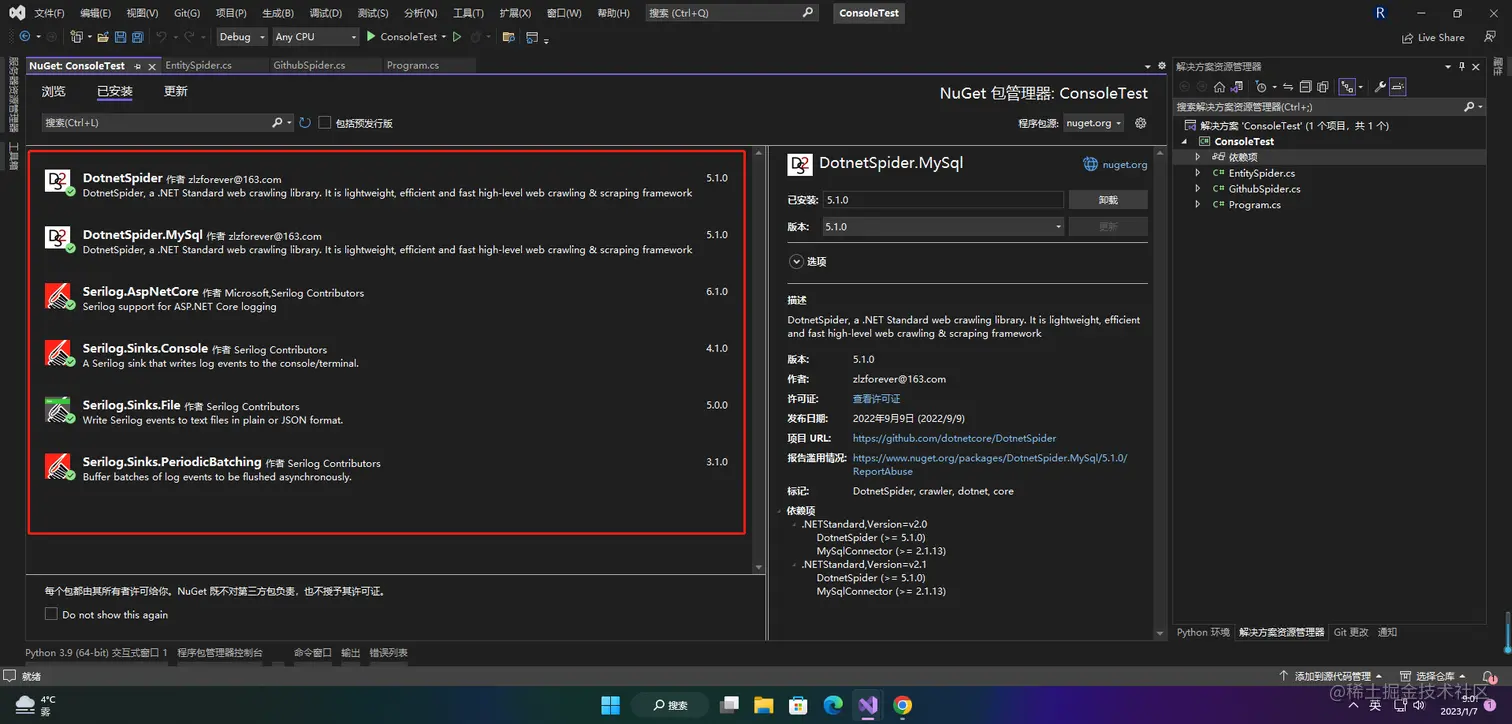
Task: Open the Debug configuration dropdown
Action: (242, 37)
